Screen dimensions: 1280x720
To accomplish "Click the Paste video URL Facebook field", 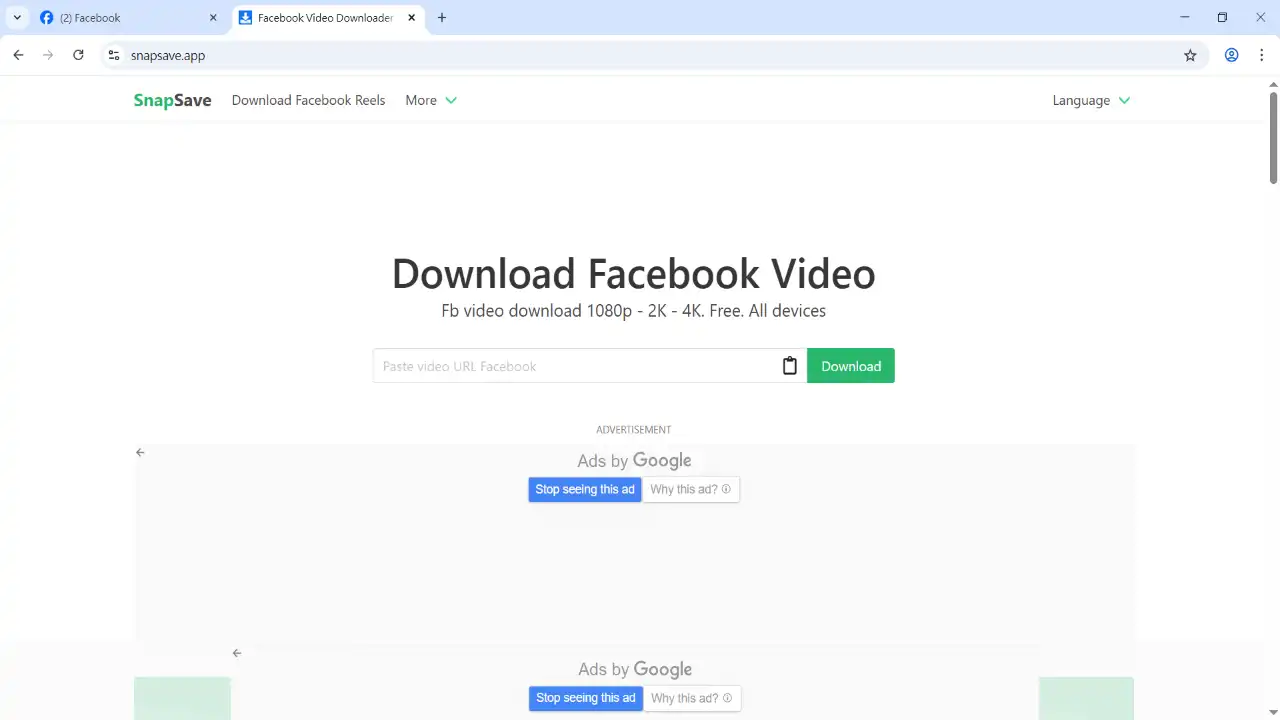I will pyautogui.click(x=575, y=366).
